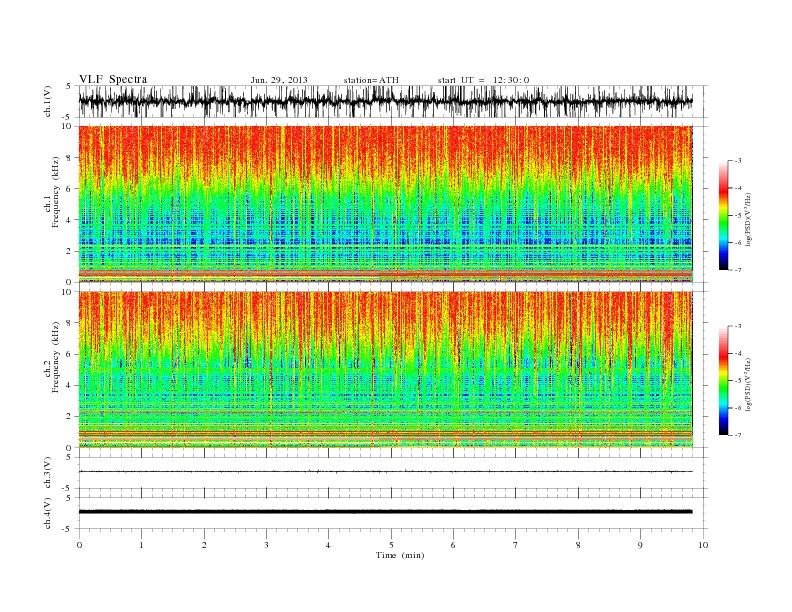Click the "4" kHz tick on ch.1 spectrogram axis

69,220
